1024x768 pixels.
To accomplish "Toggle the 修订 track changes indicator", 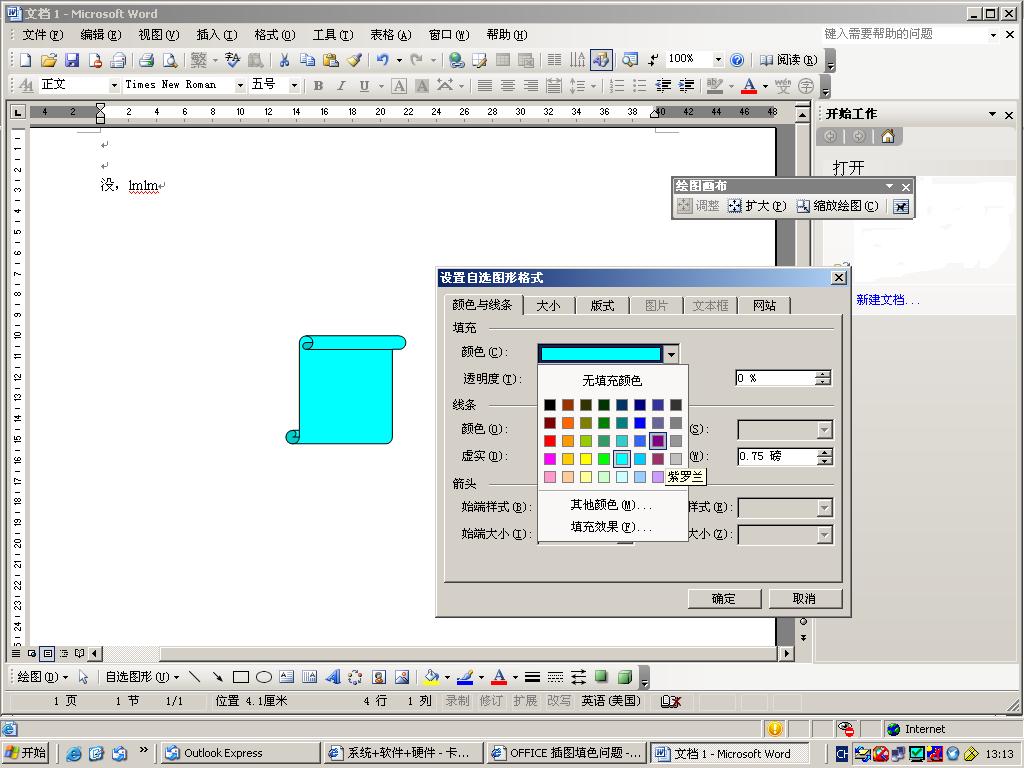I will pos(491,700).
